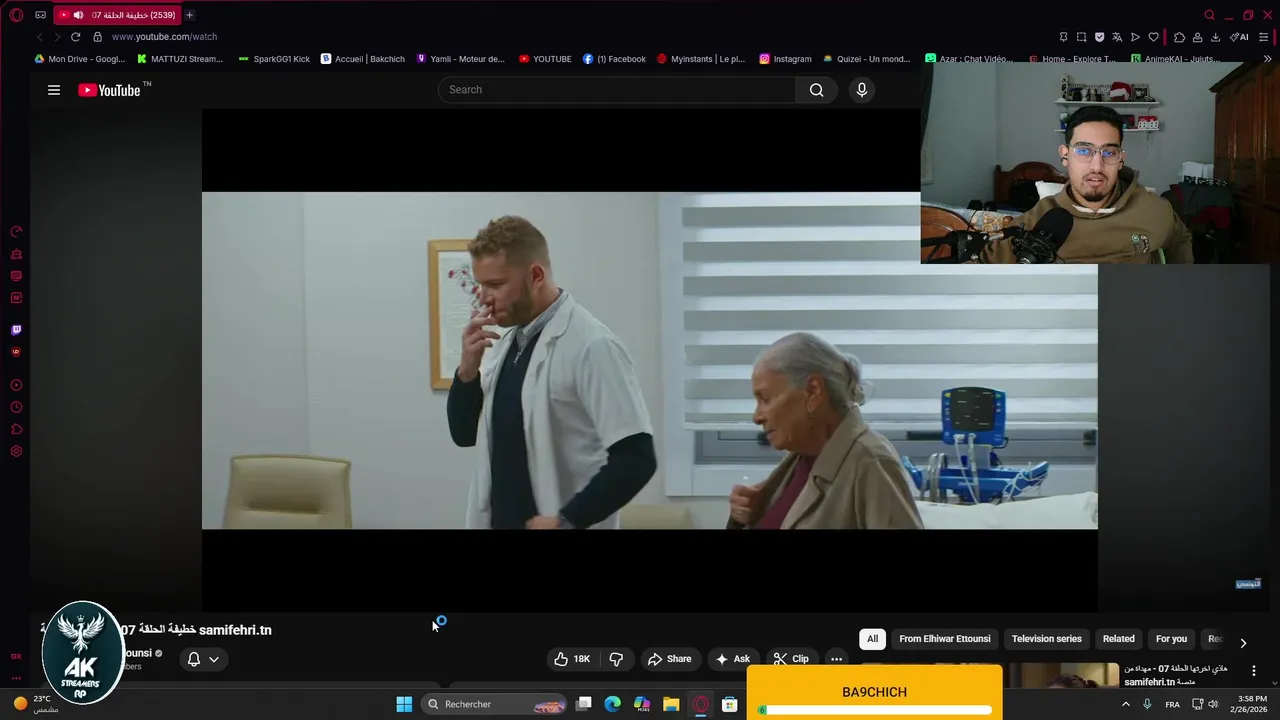
Task: Show hidden system tray icons chevron
Action: (x=1126, y=704)
